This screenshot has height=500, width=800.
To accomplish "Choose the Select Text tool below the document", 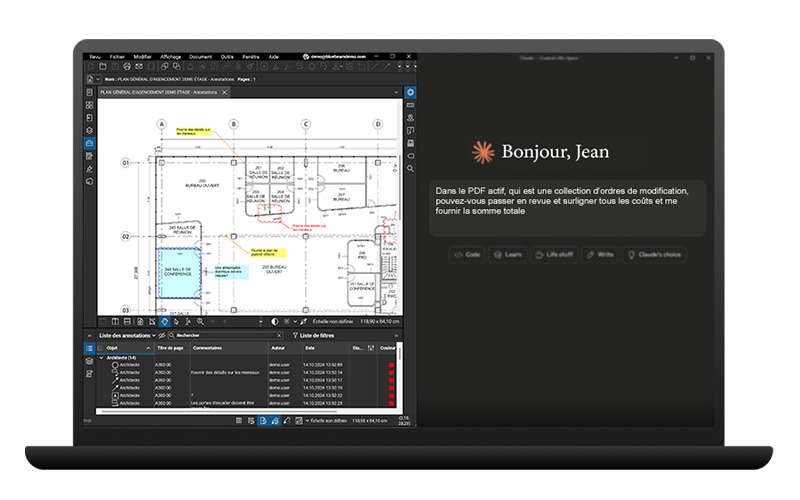I will [x=188, y=321].
